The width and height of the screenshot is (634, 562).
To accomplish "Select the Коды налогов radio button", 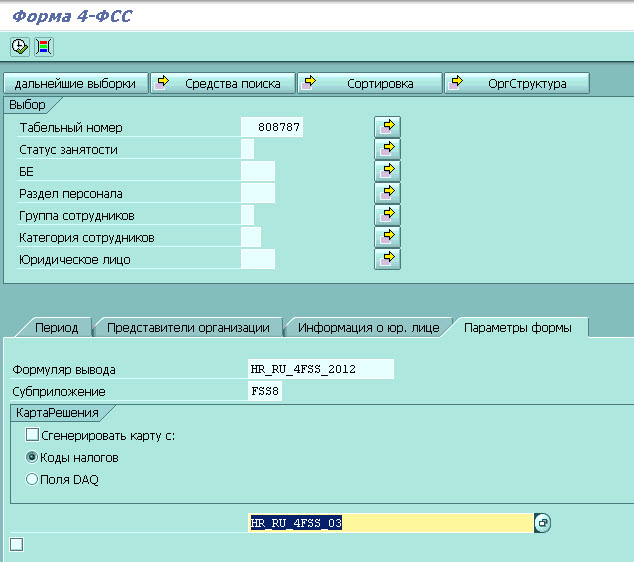I will click(x=32, y=457).
